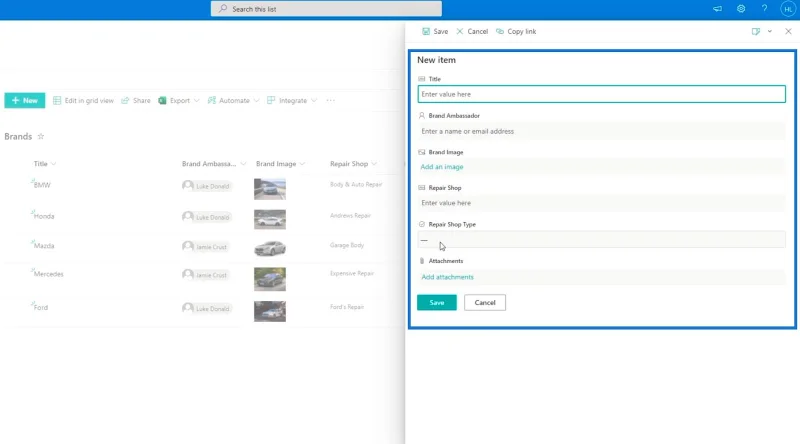Open the HL account avatar

tap(788, 9)
